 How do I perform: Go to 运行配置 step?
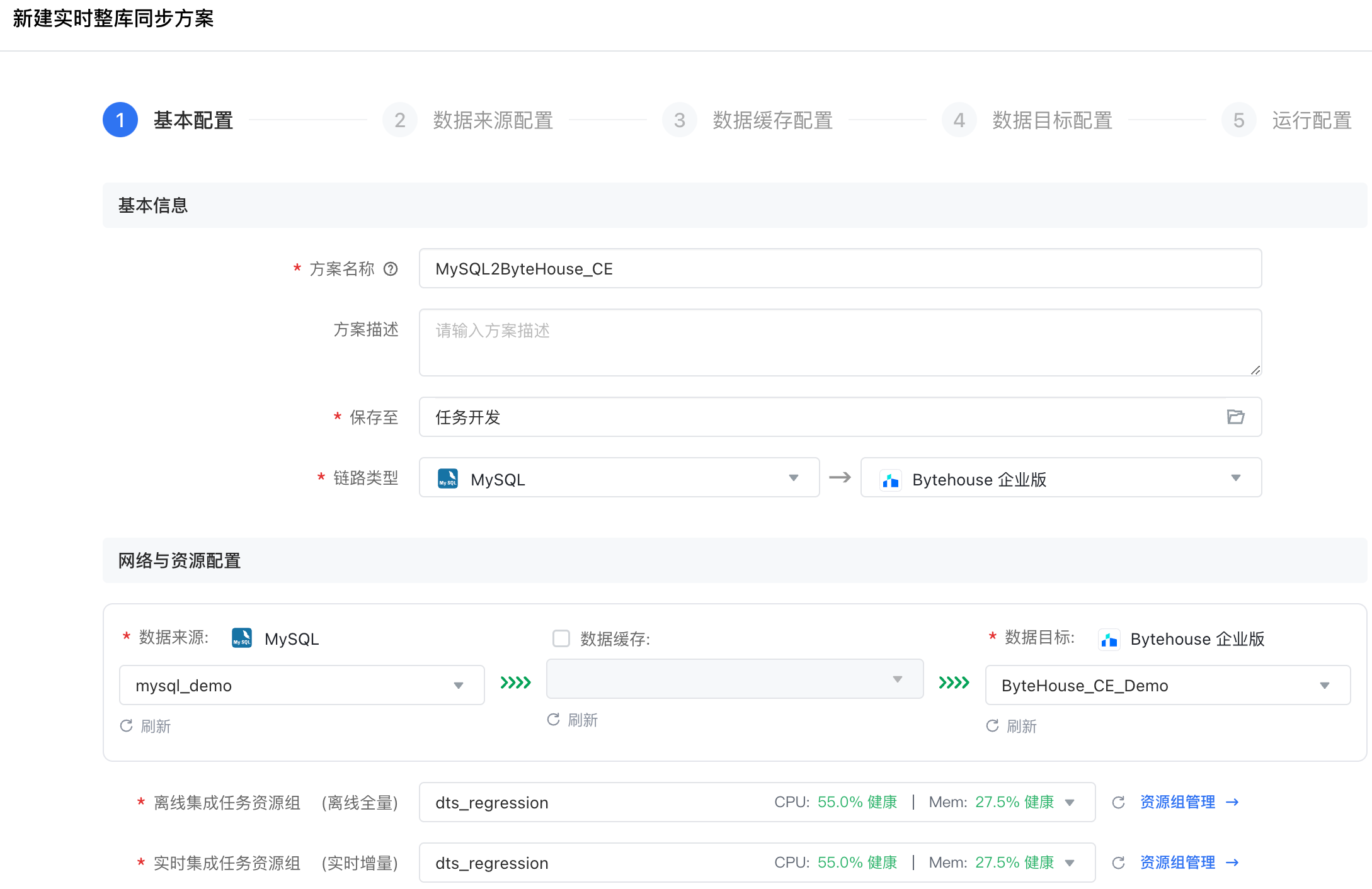pos(1312,120)
